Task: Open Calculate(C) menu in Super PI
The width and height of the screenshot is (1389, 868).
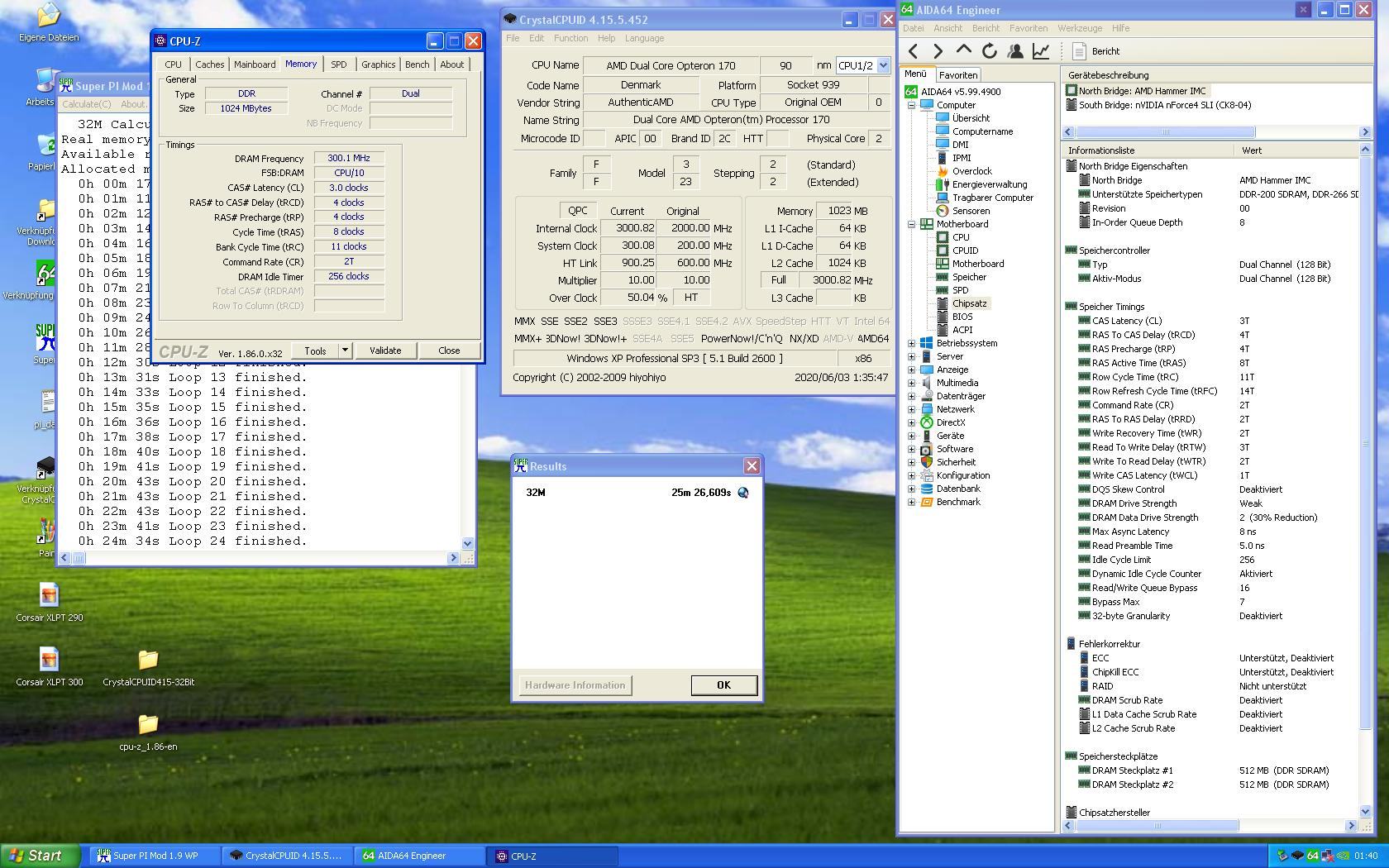Action: point(86,104)
